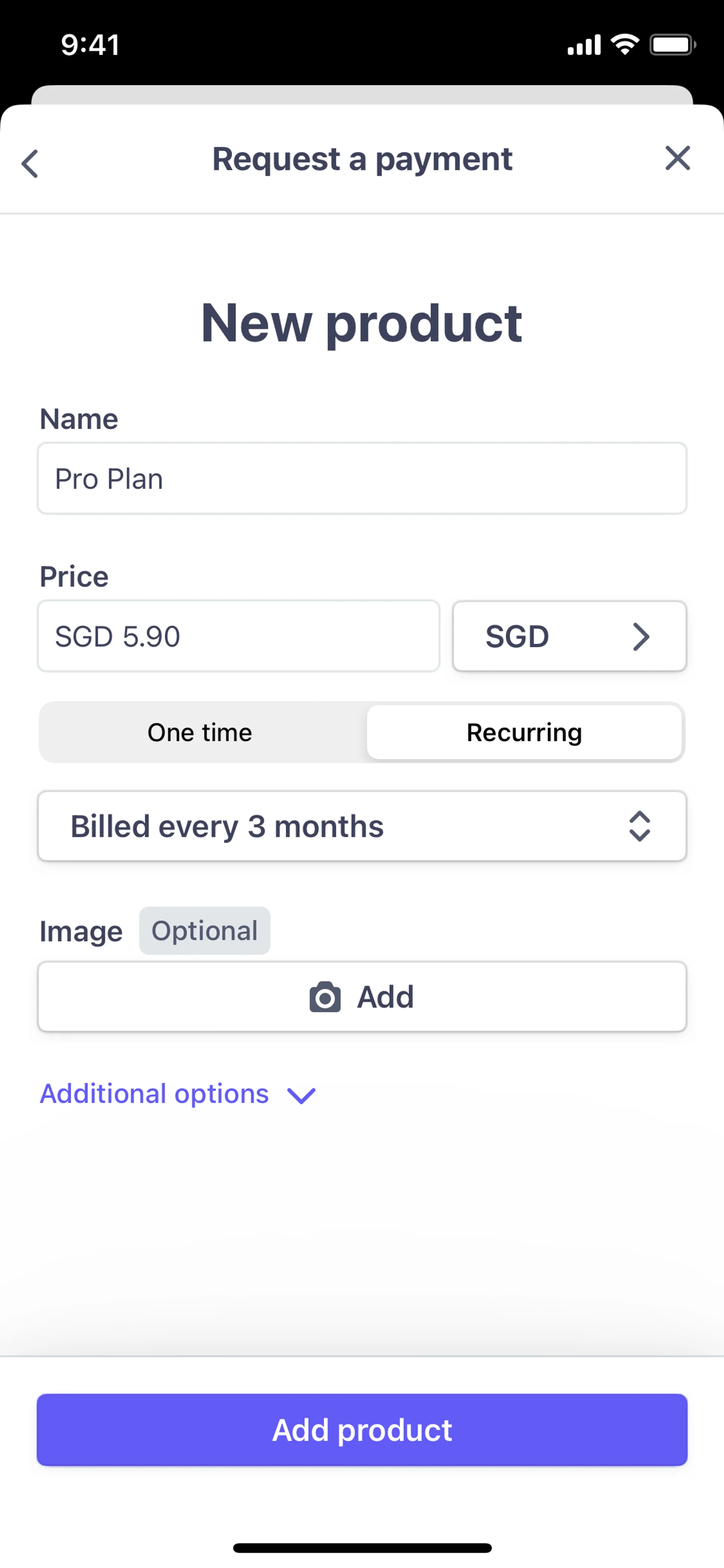Tap the up-down arrows in billing selector
The width and height of the screenshot is (724, 1568).
[x=640, y=826]
